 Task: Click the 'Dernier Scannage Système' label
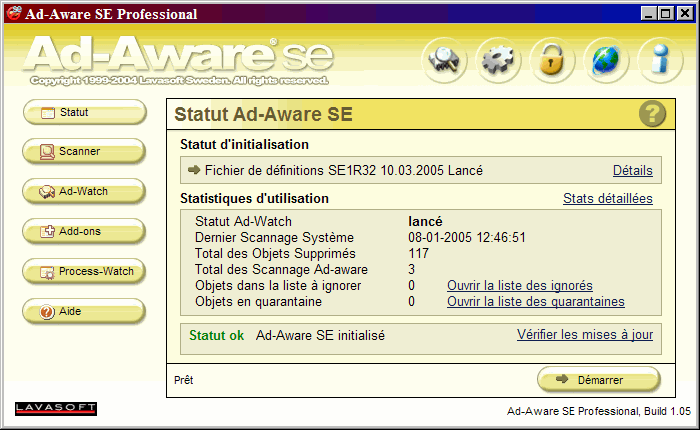pos(275,237)
